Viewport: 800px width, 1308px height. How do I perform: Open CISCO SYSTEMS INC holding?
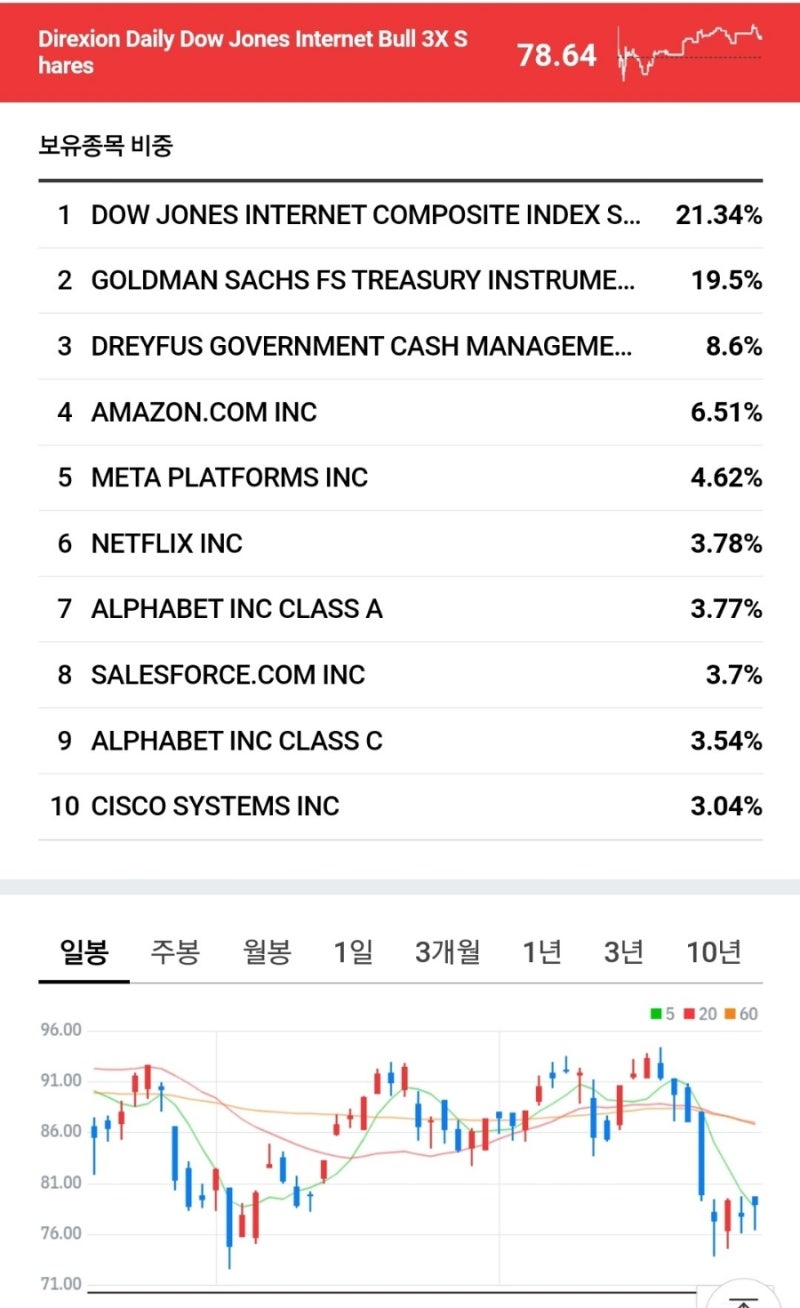point(215,806)
